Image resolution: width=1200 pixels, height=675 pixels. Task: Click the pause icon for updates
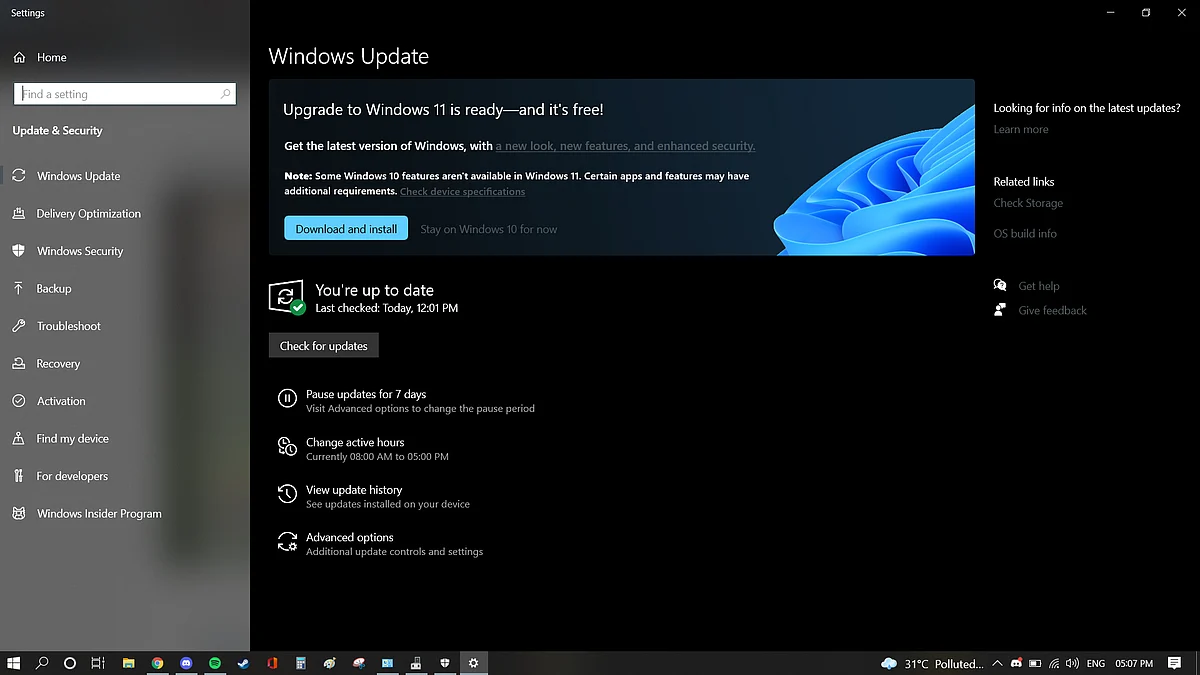point(287,399)
